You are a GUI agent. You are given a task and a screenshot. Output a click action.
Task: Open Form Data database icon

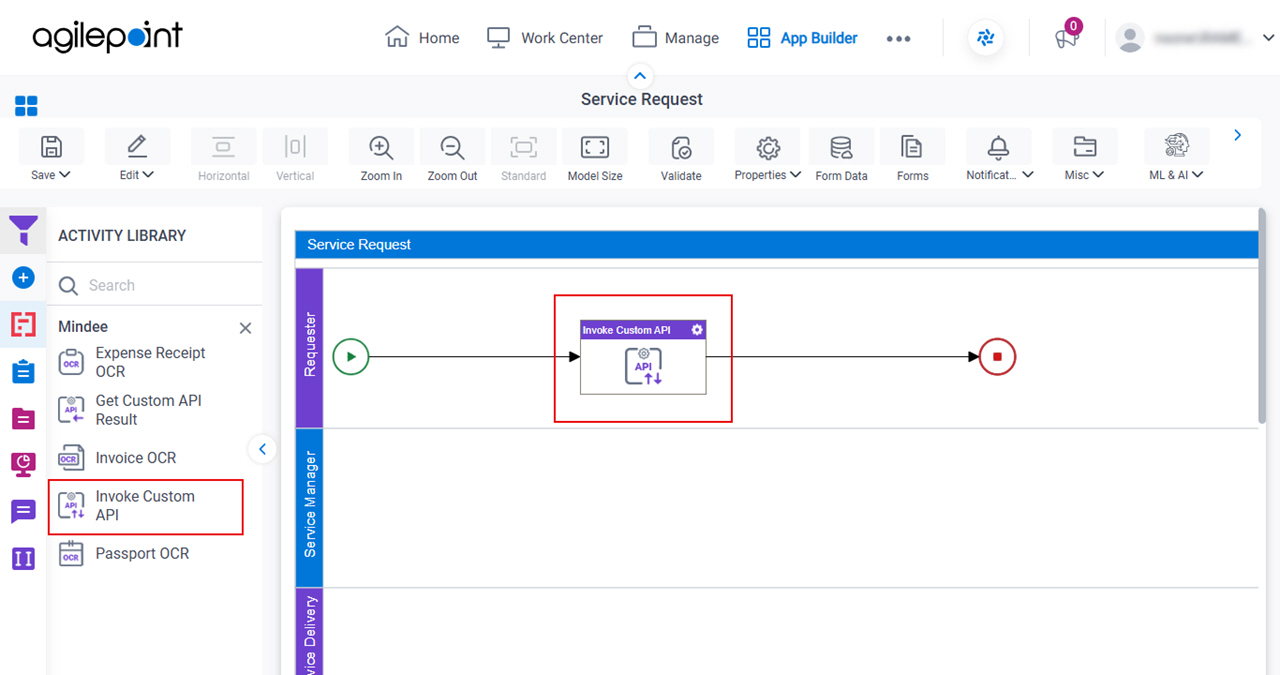(841, 148)
